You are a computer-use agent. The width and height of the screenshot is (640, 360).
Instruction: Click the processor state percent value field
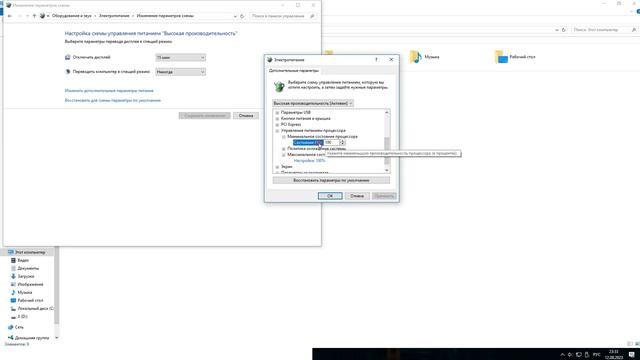[x=331, y=142]
